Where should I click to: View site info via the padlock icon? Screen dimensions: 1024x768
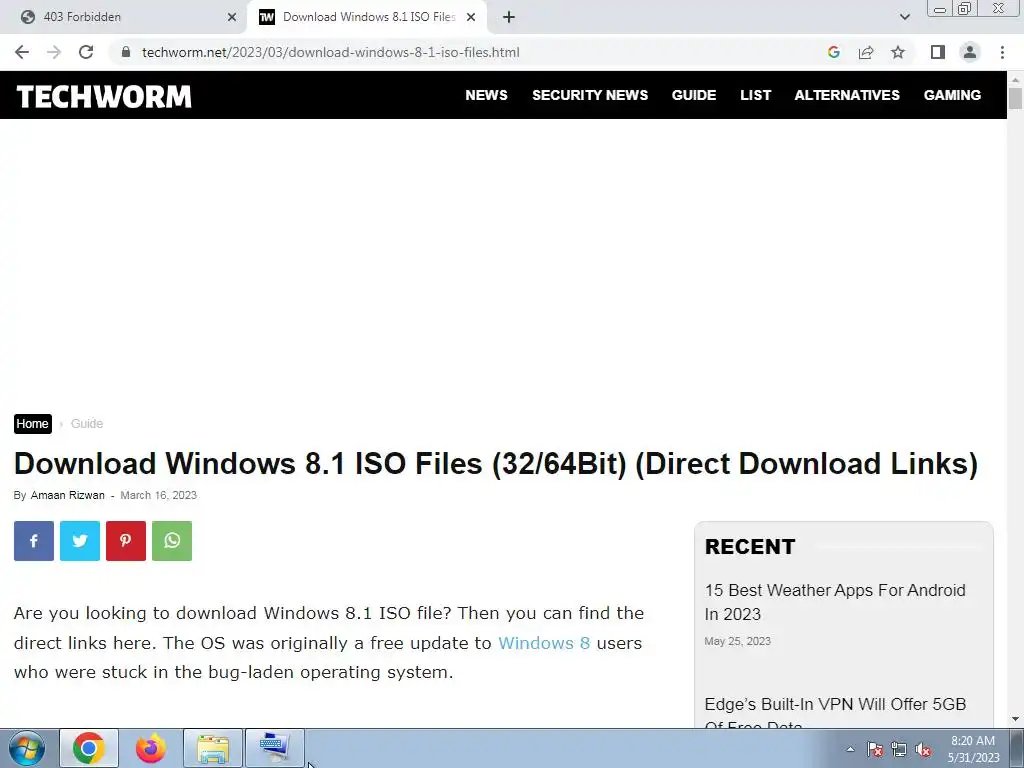(x=126, y=52)
